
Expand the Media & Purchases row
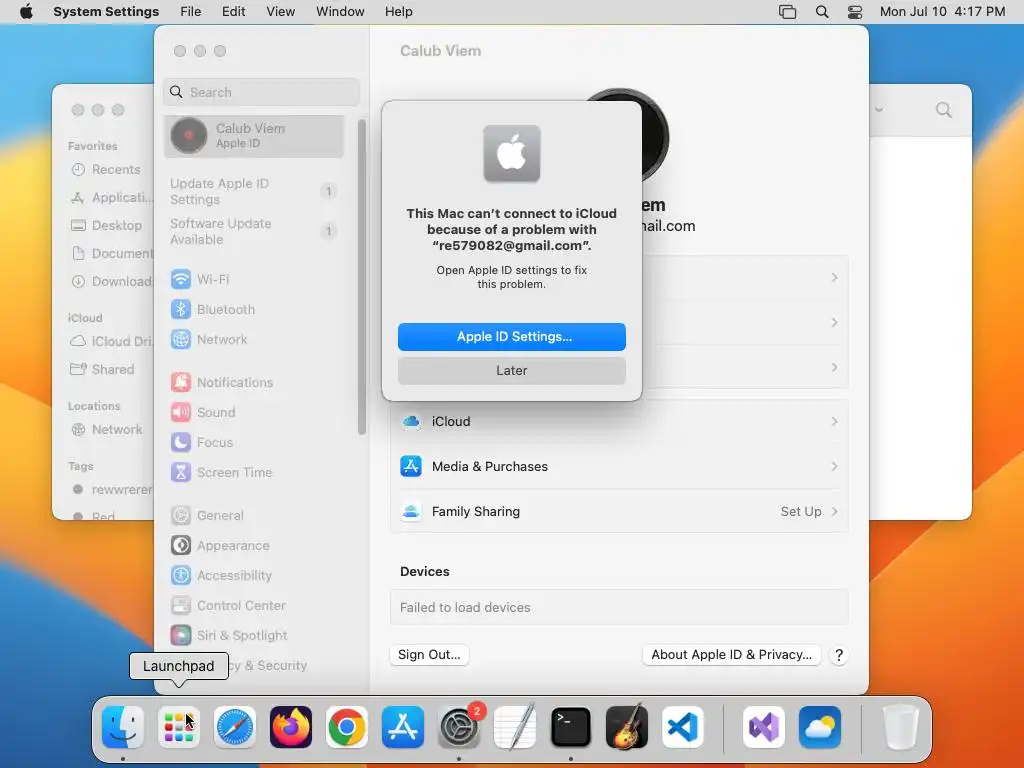pos(619,466)
